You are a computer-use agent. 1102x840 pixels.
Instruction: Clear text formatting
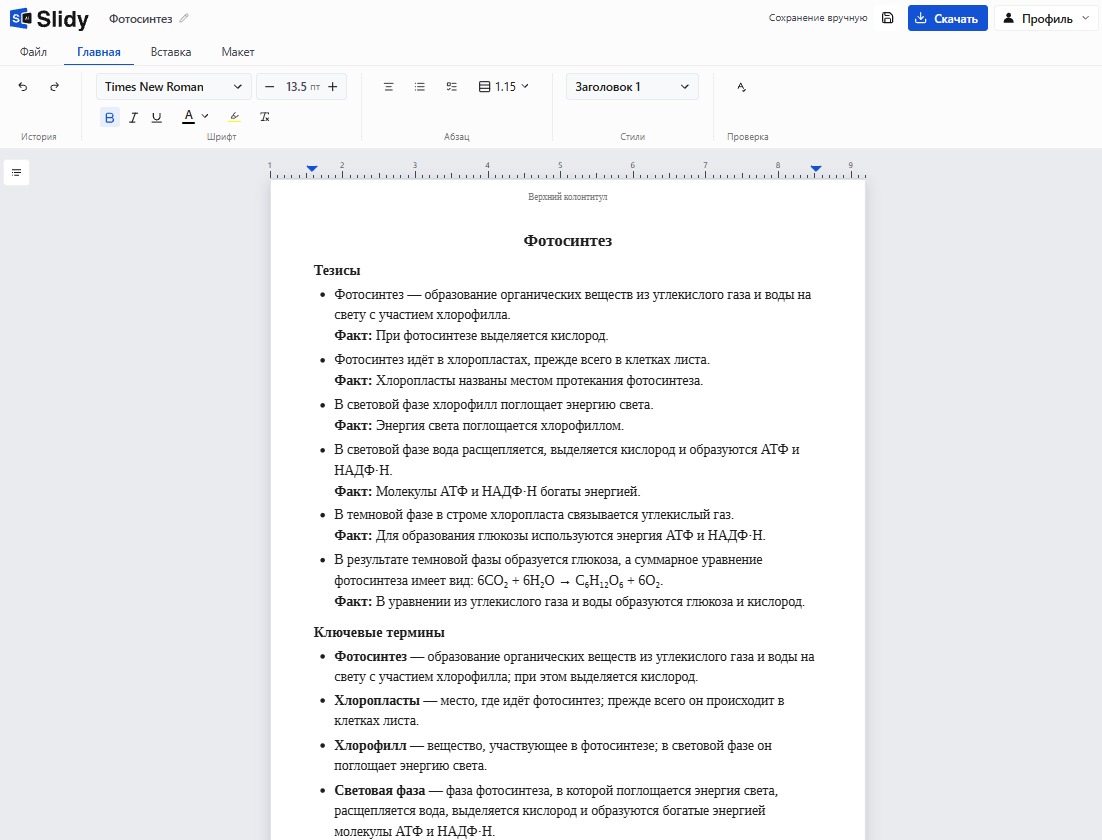(x=264, y=117)
